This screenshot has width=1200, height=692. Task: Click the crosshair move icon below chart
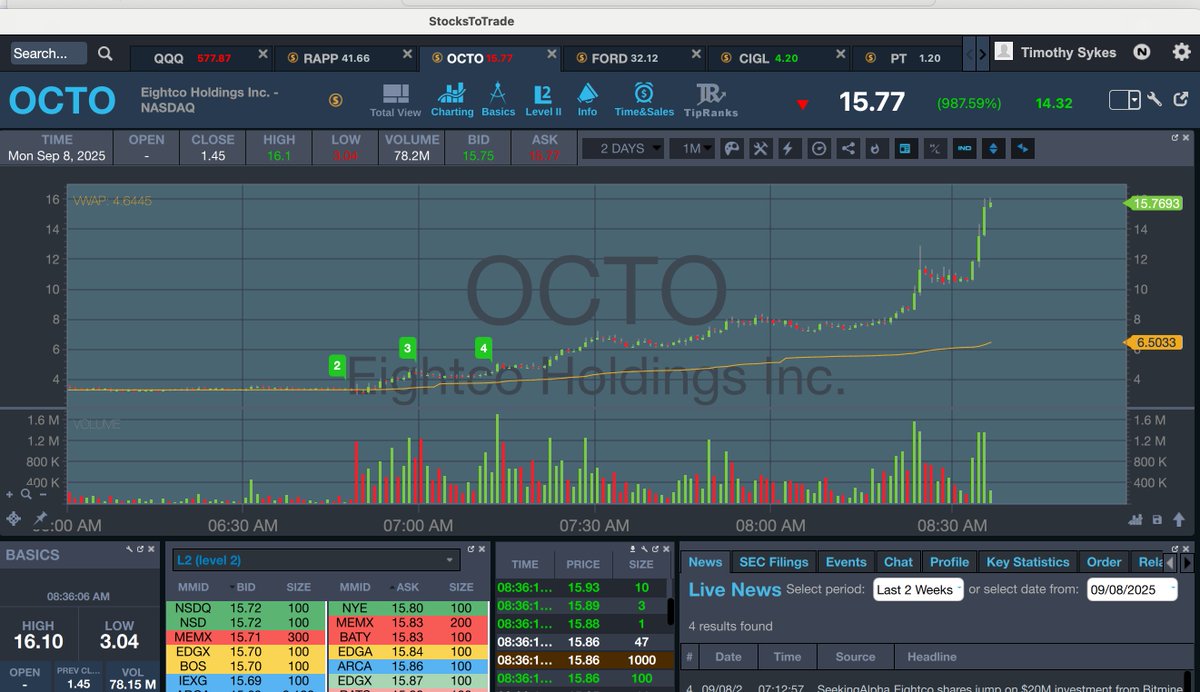point(14,518)
